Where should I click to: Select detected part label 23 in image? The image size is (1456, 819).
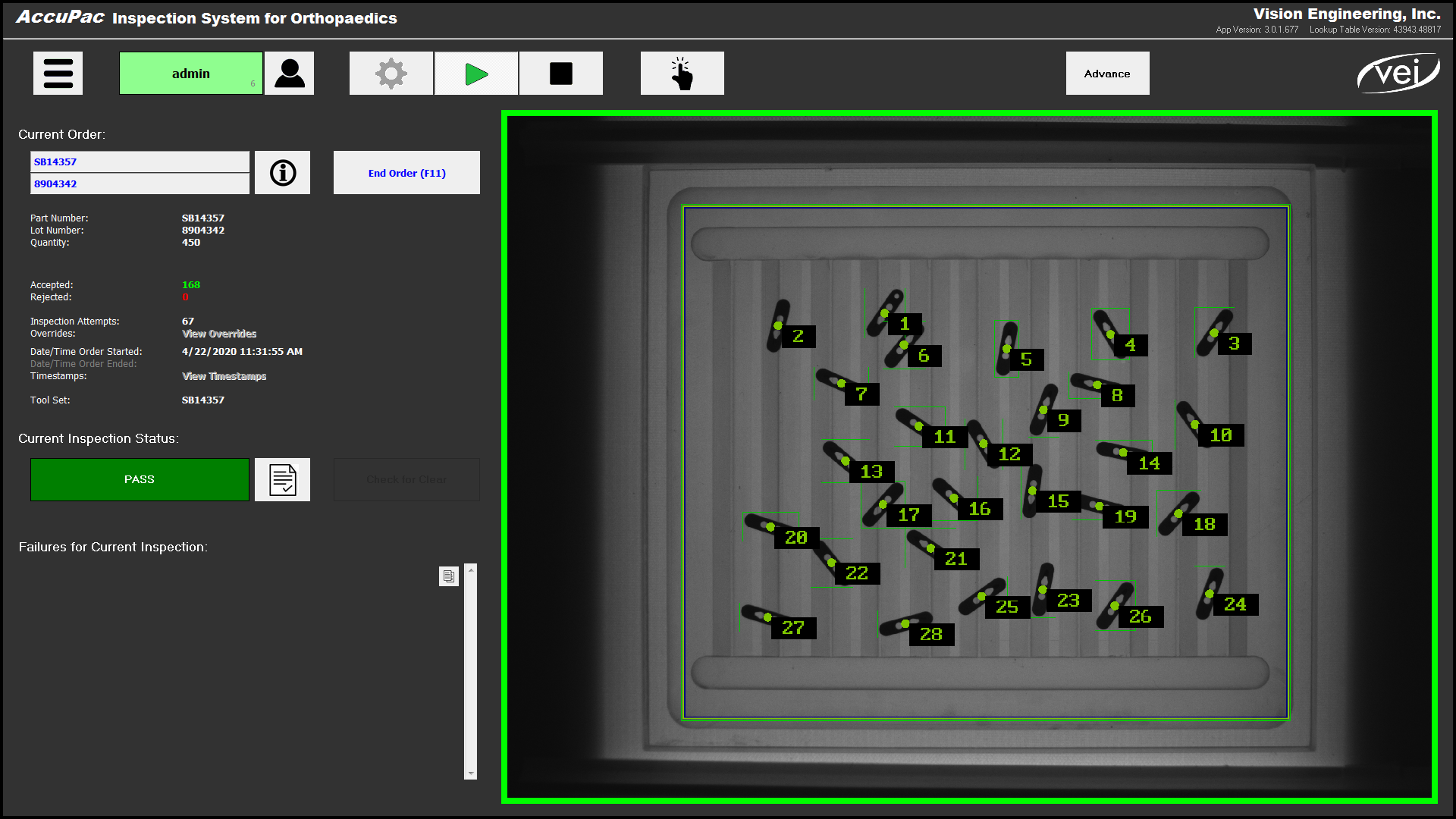pyautogui.click(x=1068, y=601)
